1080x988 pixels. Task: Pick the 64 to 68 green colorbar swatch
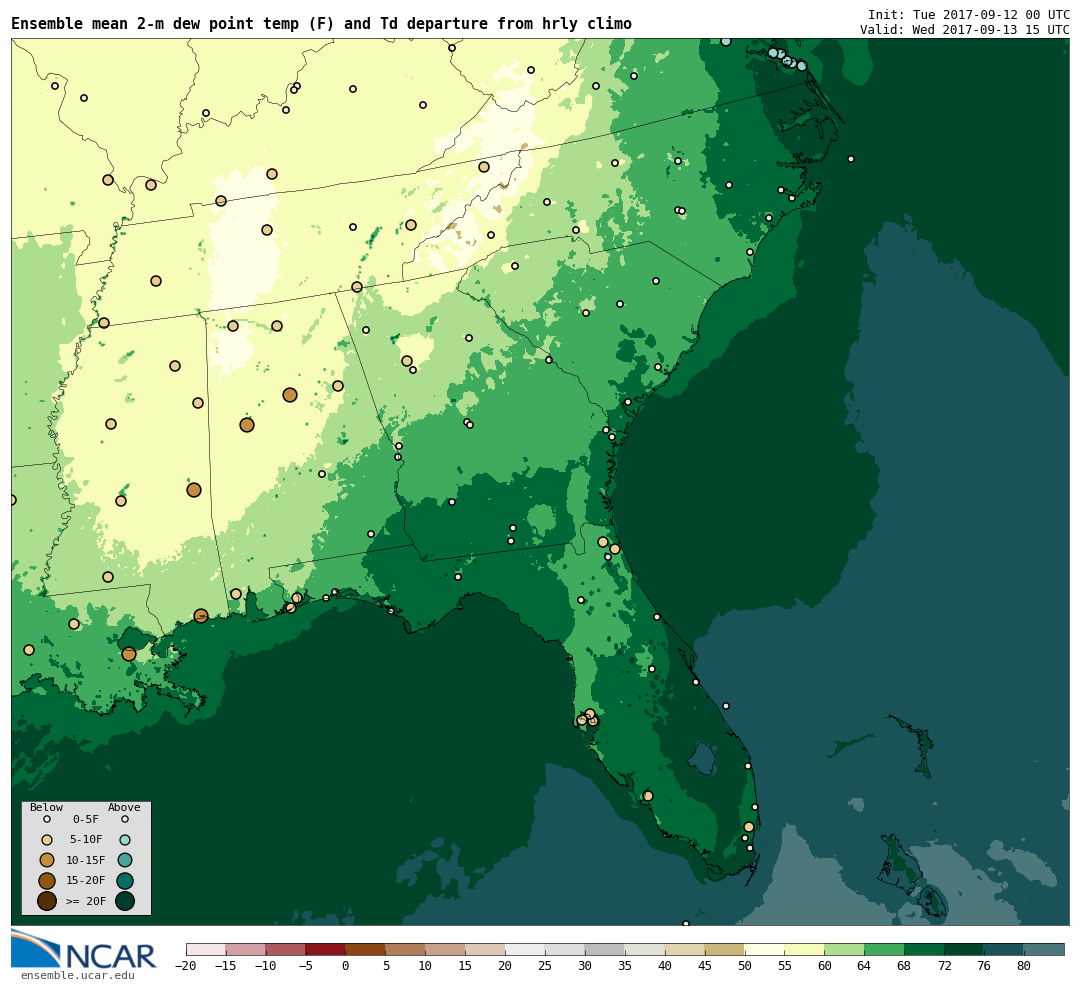884,949
